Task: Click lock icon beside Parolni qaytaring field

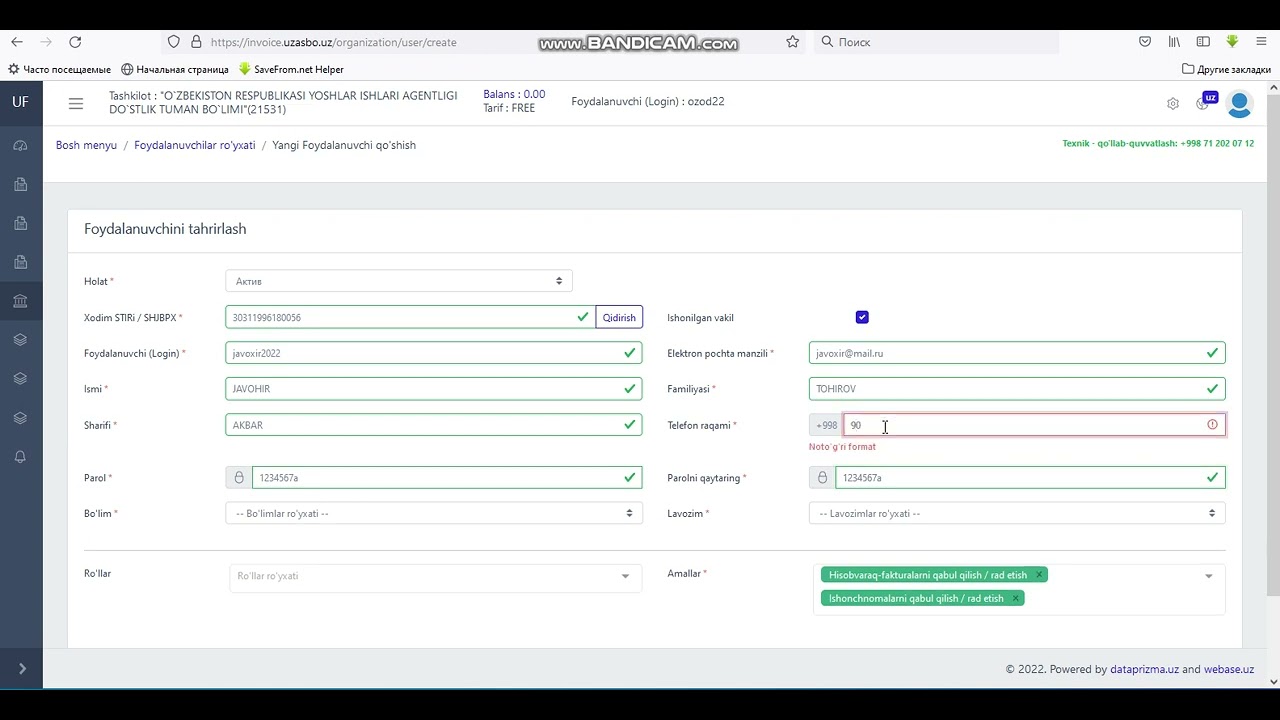Action: click(x=822, y=478)
